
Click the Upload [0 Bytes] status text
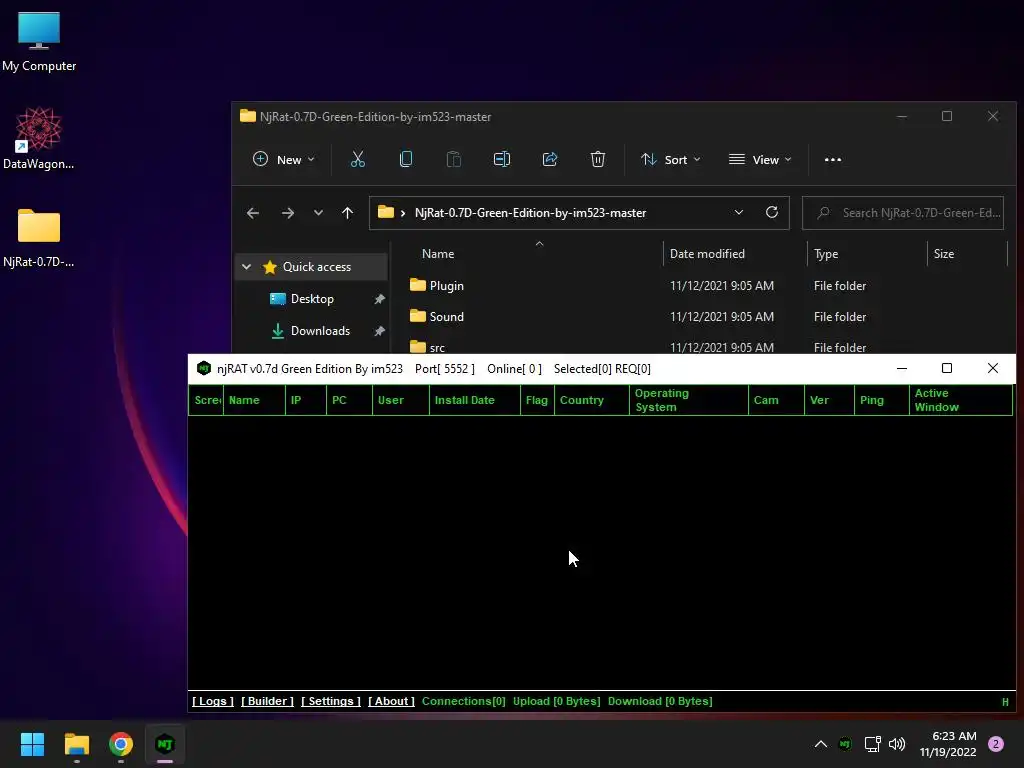click(x=556, y=701)
